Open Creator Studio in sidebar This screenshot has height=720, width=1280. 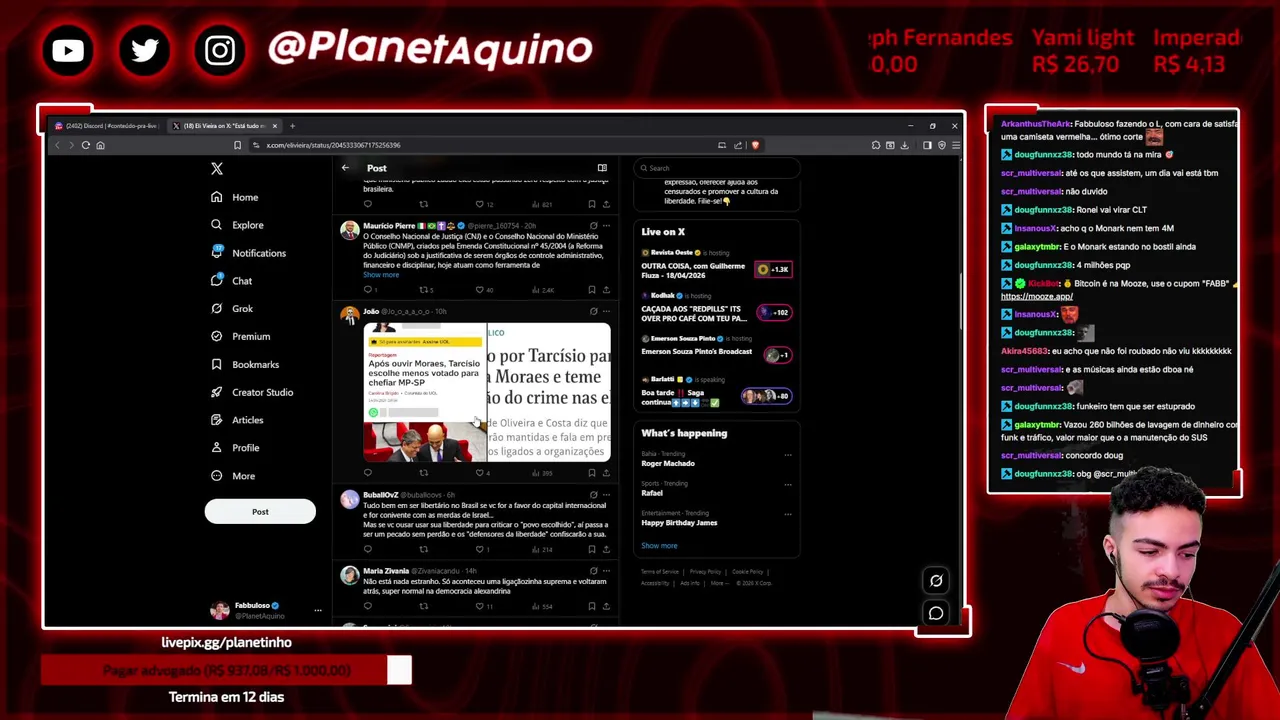click(252, 392)
